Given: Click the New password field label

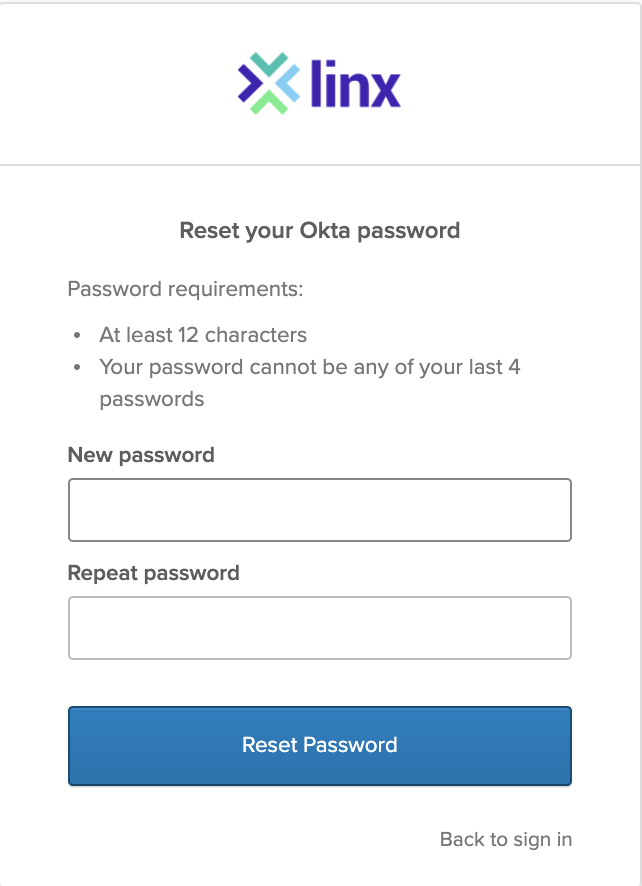Looking at the screenshot, I should pos(141,455).
